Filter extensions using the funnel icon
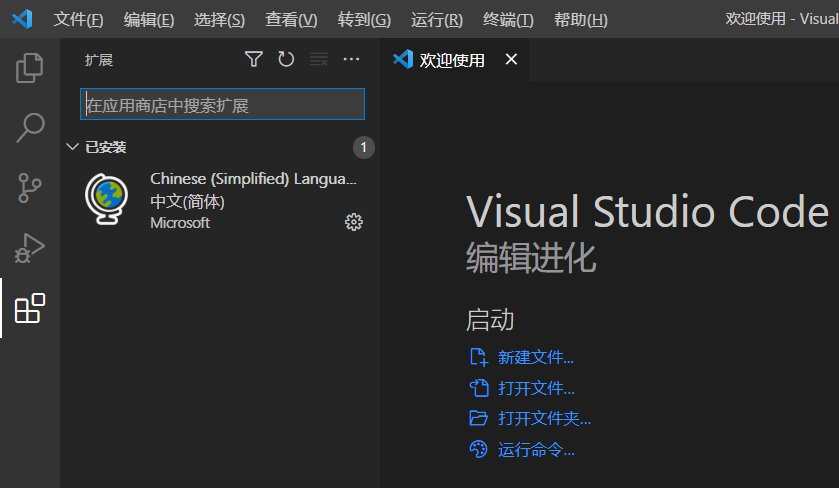 (x=254, y=59)
